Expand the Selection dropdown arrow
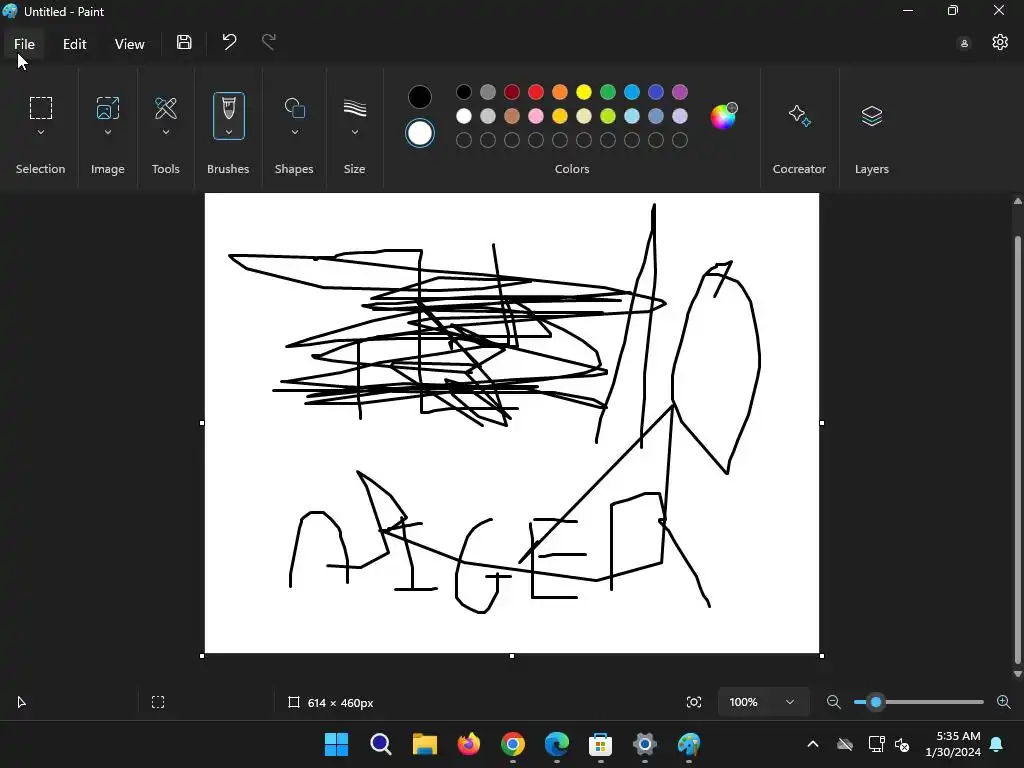The height and width of the screenshot is (768, 1024). coord(40,132)
